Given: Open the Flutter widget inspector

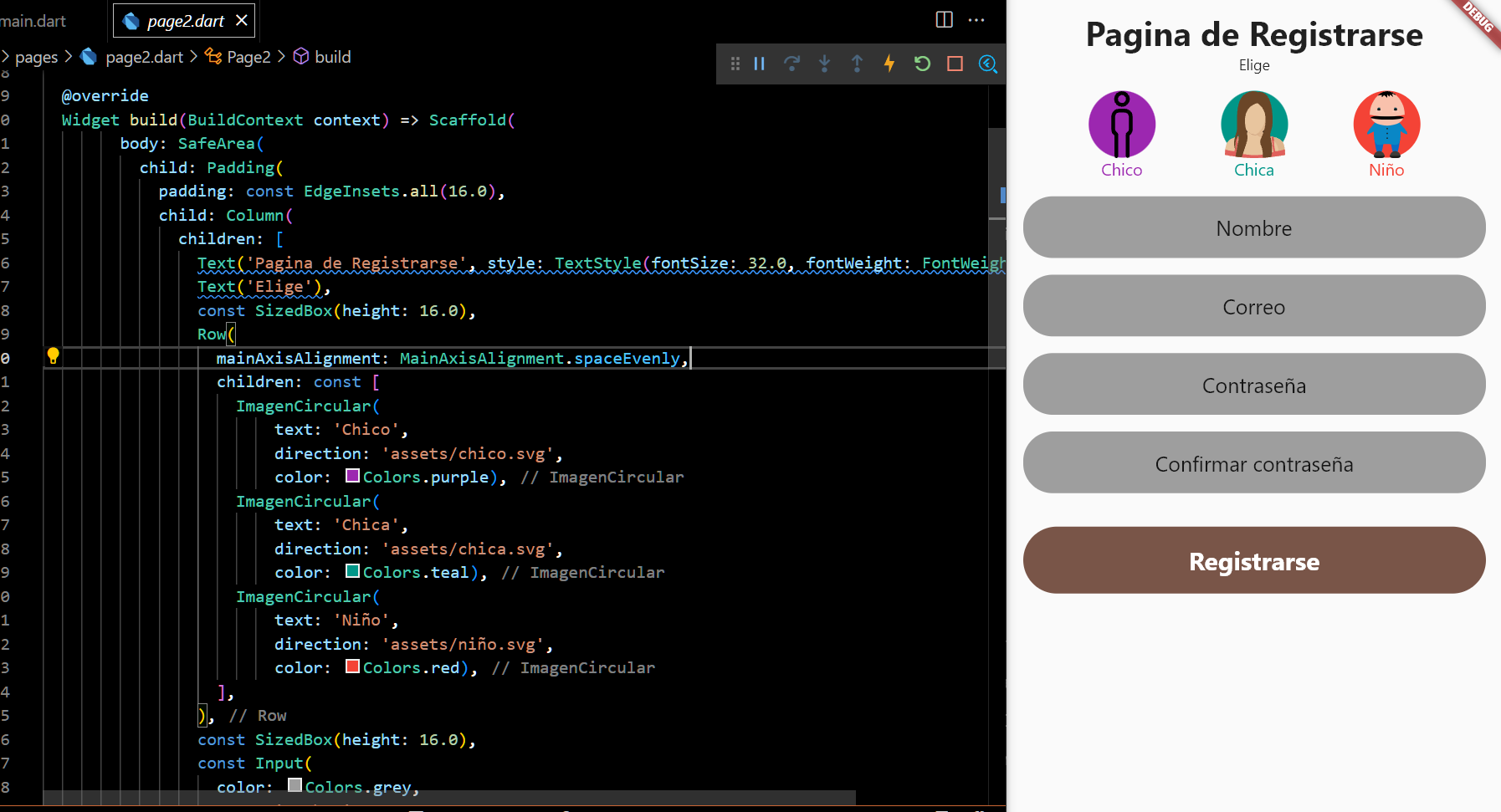Looking at the screenshot, I should tap(988, 64).
